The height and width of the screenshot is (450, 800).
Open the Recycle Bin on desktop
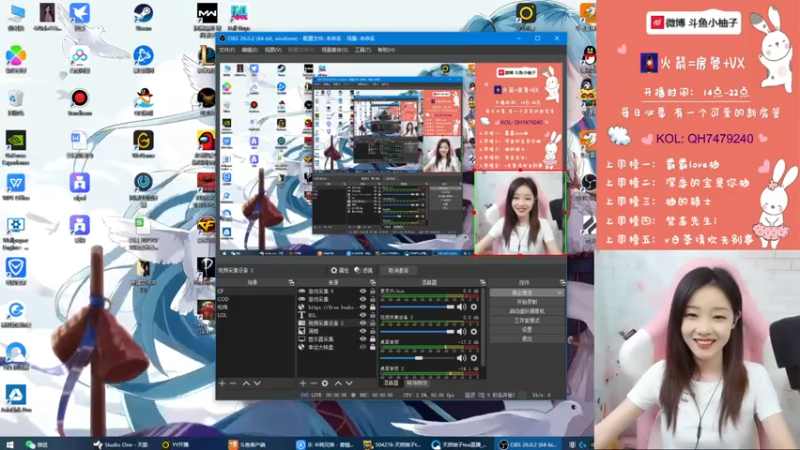(x=16, y=102)
